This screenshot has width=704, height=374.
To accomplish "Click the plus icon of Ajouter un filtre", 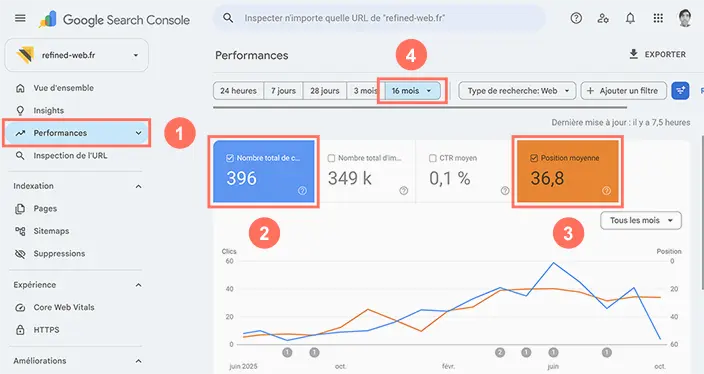I will pyautogui.click(x=591, y=91).
